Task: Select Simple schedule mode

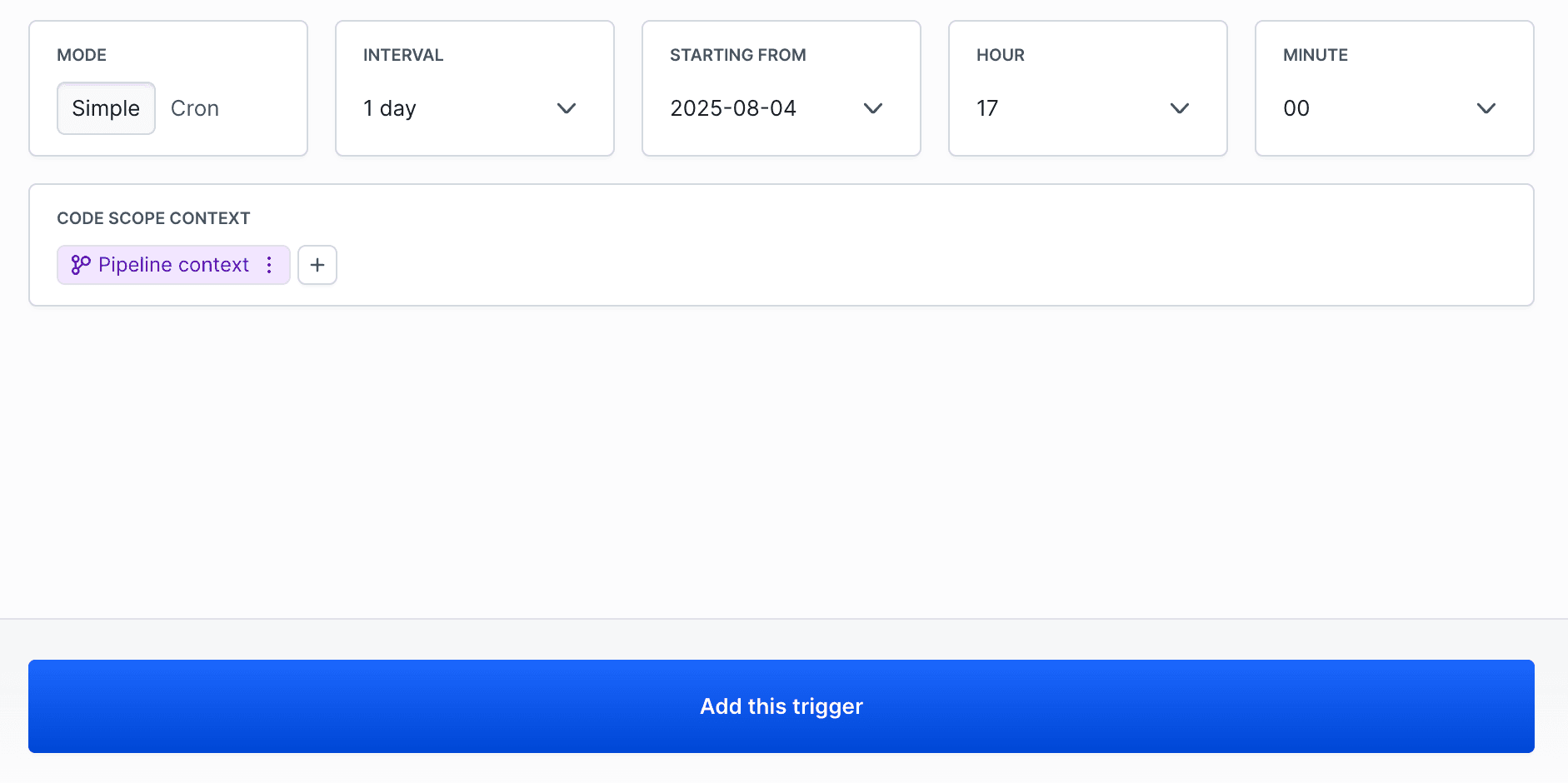Action: point(106,108)
